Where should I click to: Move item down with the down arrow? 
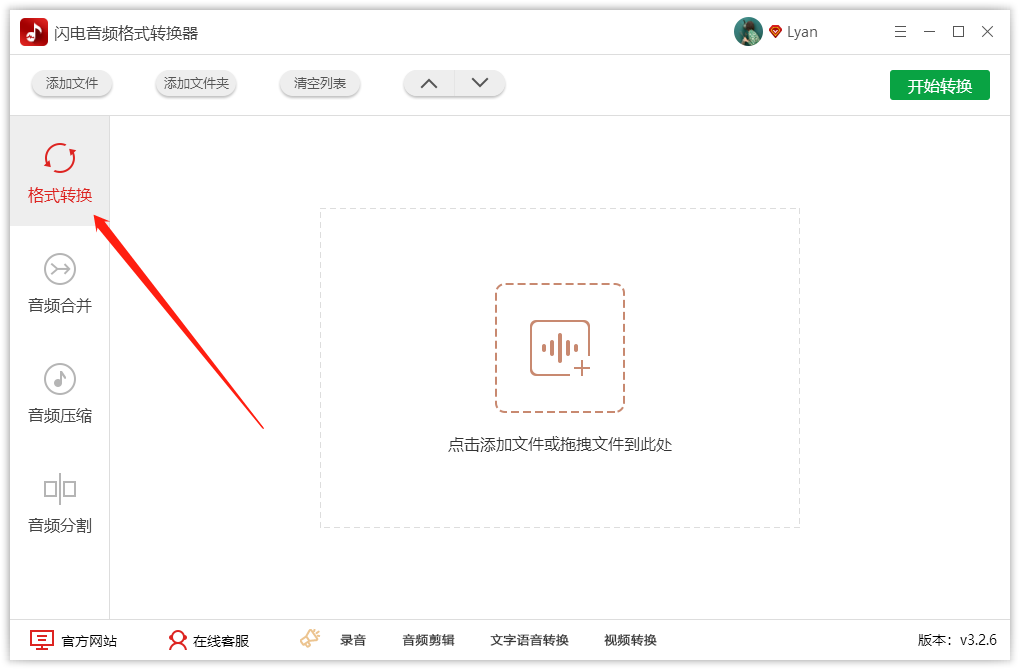[x=479, y=83]
